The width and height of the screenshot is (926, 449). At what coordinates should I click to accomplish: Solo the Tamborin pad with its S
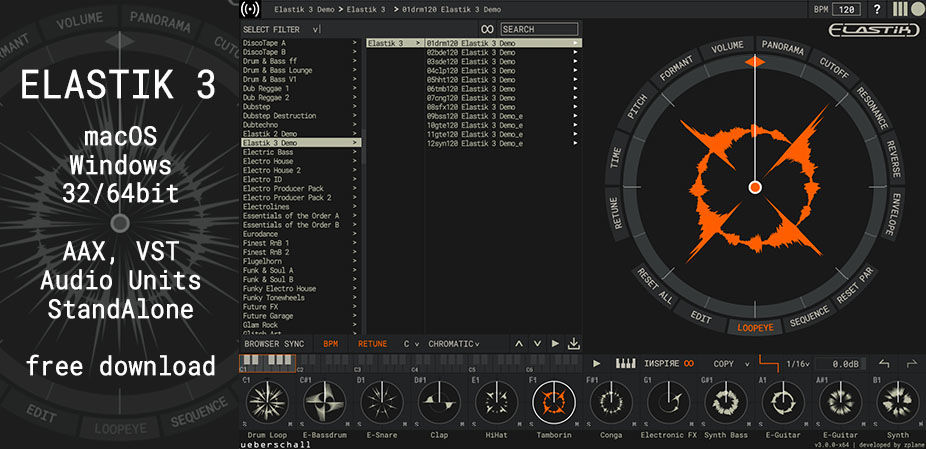(x=531, y=424)
